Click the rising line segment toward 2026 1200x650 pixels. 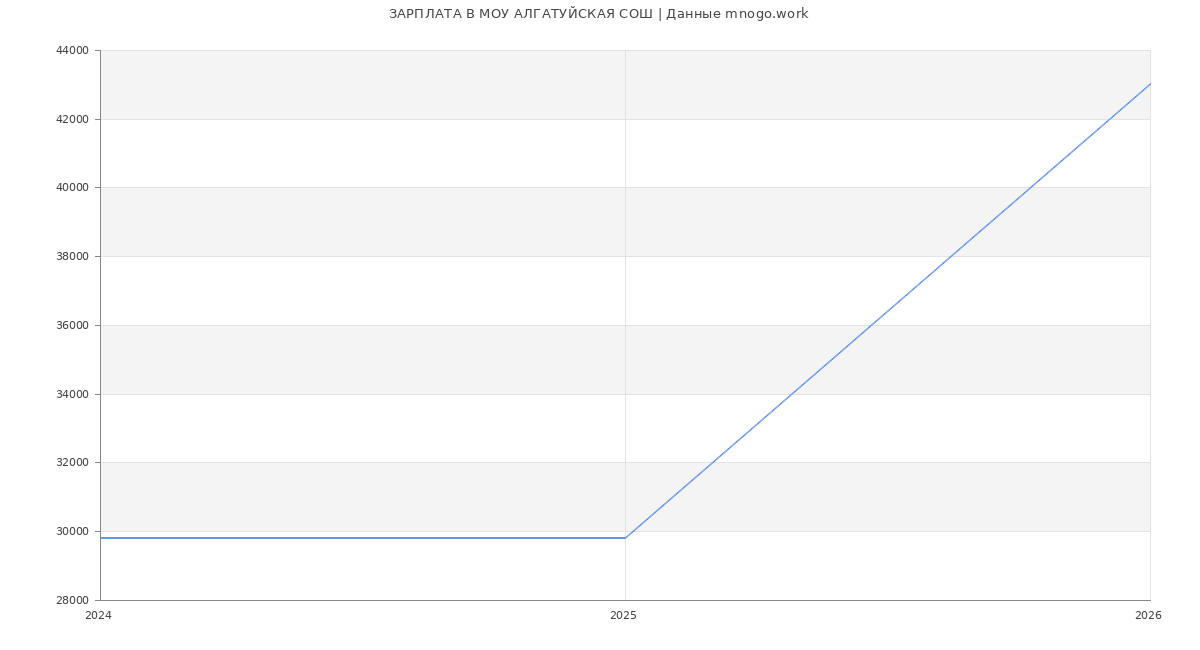888,311
